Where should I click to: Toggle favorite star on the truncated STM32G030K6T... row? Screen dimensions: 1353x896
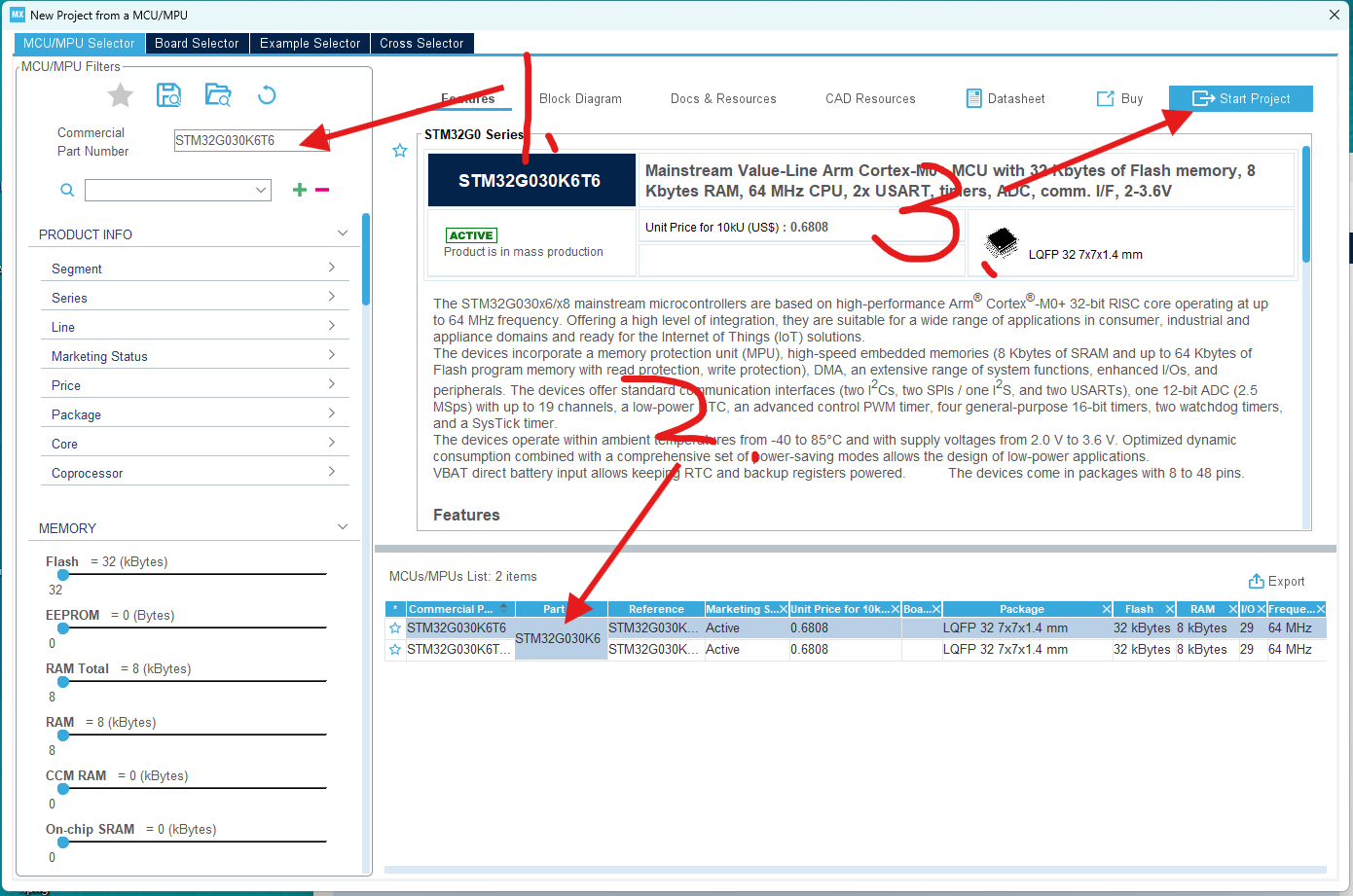click(x=395, y=650)
